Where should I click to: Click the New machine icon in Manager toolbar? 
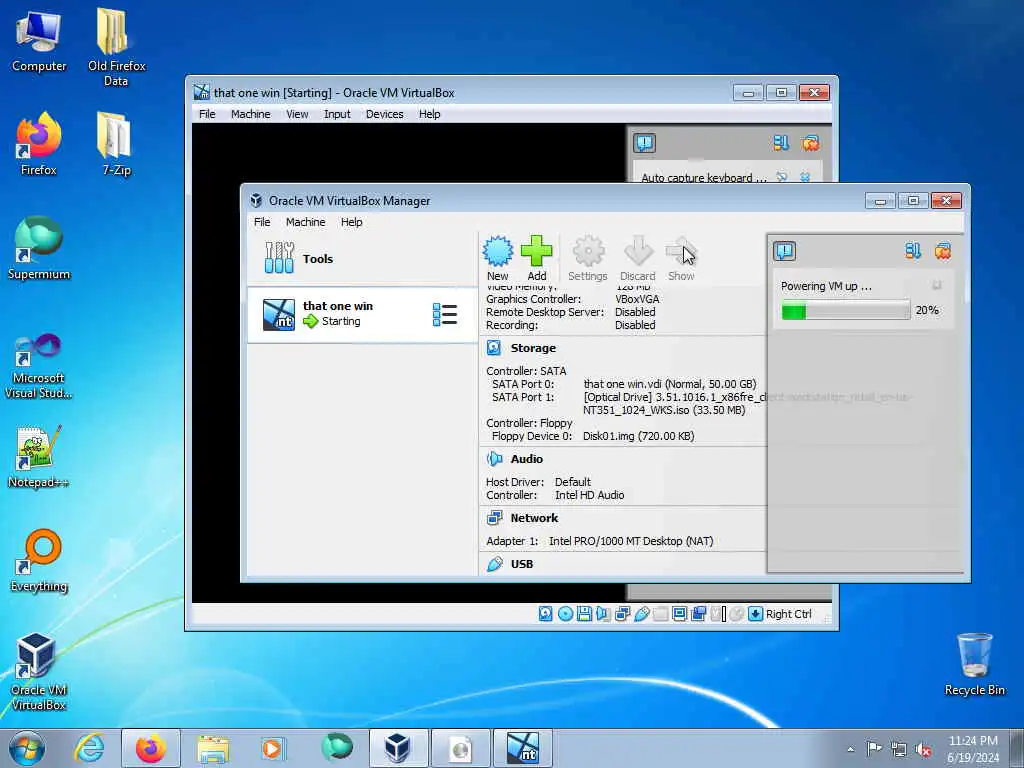[498, 258]
